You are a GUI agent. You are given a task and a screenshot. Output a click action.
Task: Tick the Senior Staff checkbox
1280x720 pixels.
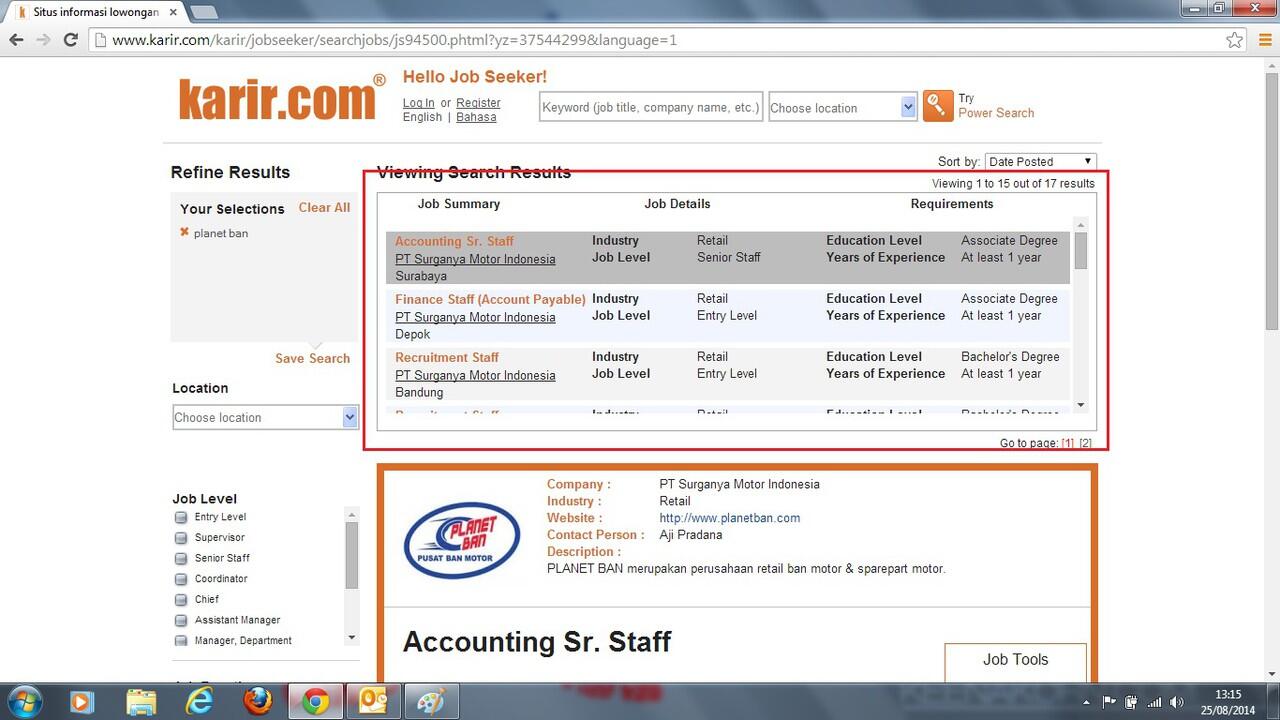(181, 559)
